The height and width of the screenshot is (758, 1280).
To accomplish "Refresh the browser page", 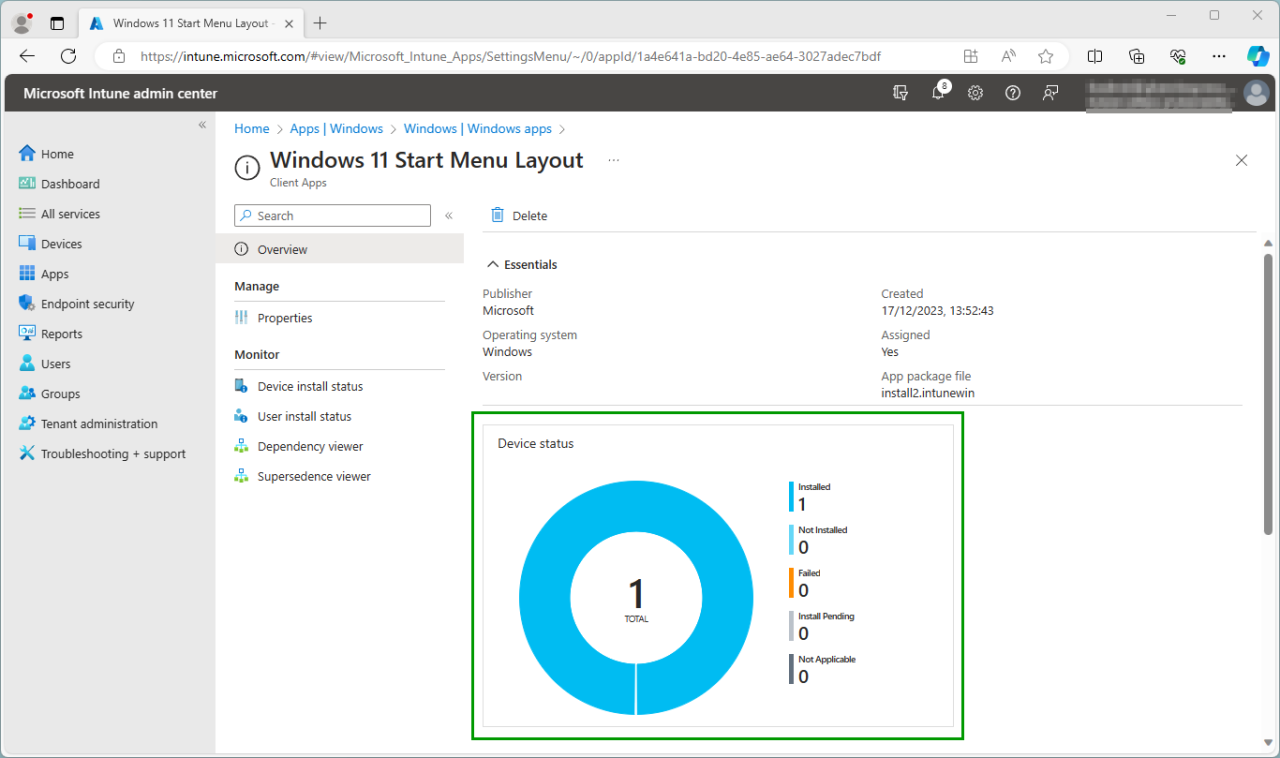I will click(68, 56).
